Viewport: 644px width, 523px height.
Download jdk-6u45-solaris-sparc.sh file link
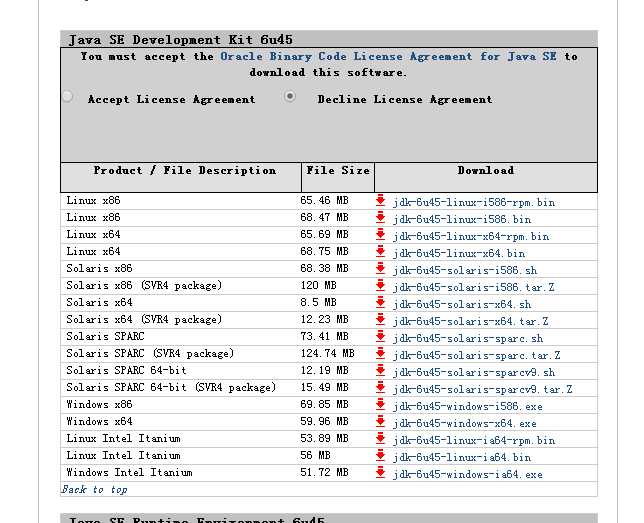468,338
